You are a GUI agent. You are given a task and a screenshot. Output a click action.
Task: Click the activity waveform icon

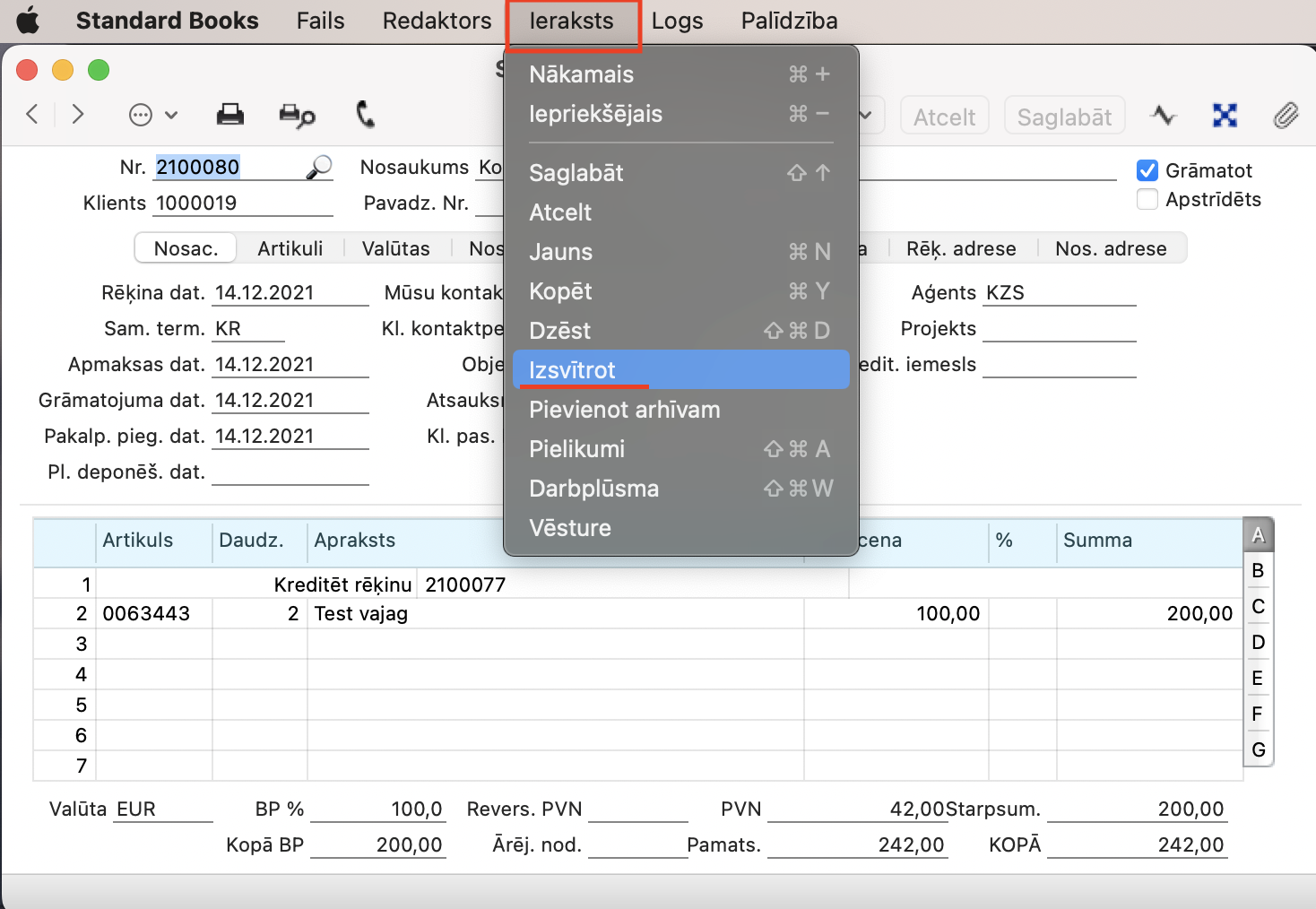(1164, 116)
